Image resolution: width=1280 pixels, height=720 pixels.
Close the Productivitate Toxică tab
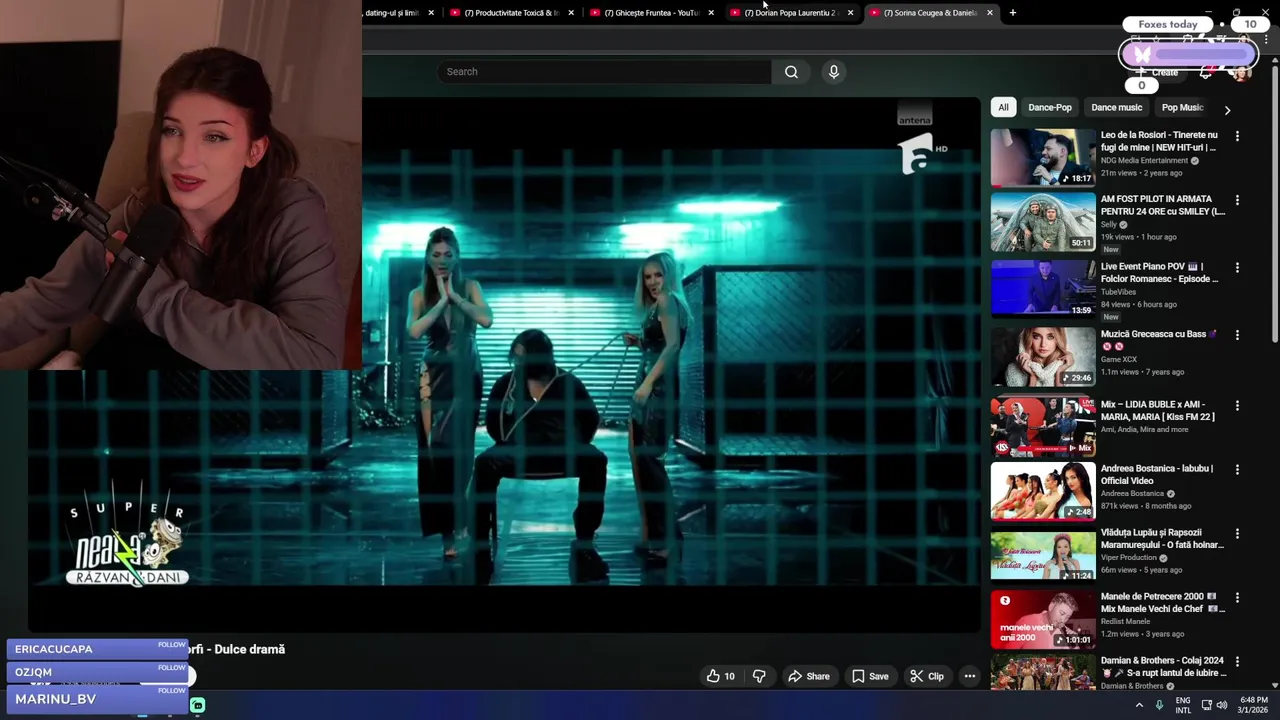point(571,13)
